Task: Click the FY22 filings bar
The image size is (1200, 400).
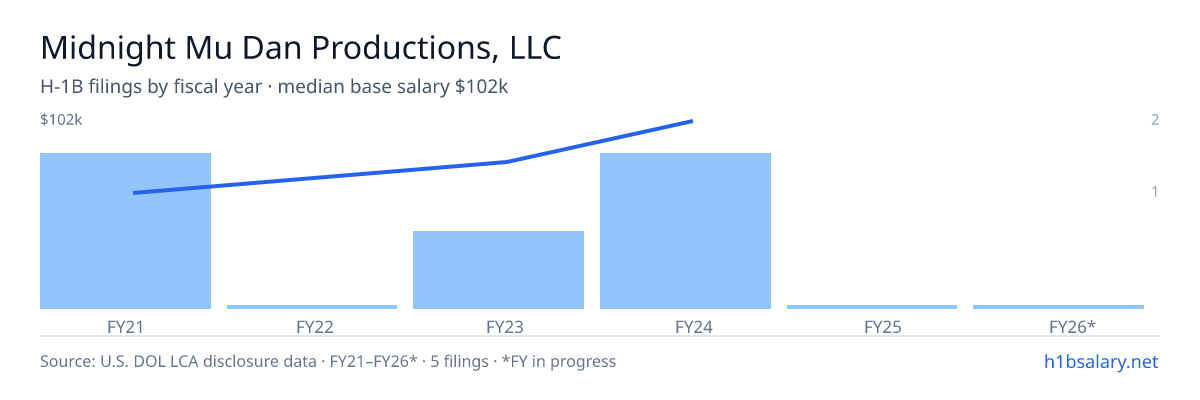Action: tap(312, 307)
